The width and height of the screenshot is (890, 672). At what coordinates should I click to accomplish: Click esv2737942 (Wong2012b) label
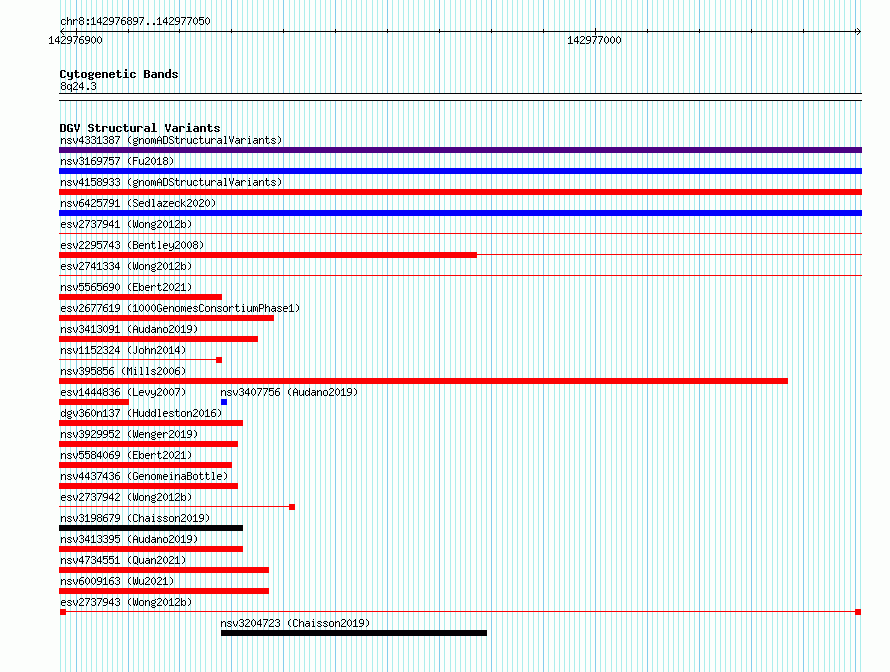pyautogui.click(x=126, y=497)
